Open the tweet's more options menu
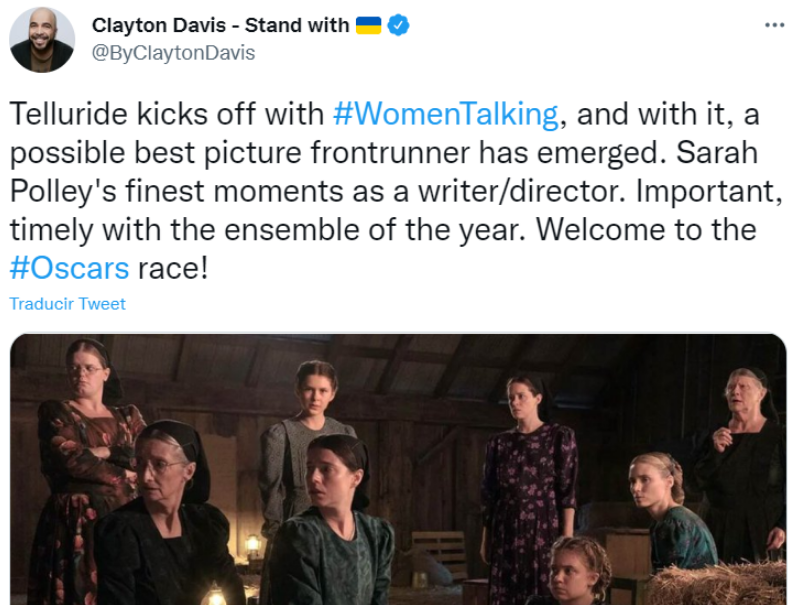This screenshot has height=605, width=792. 774,25
